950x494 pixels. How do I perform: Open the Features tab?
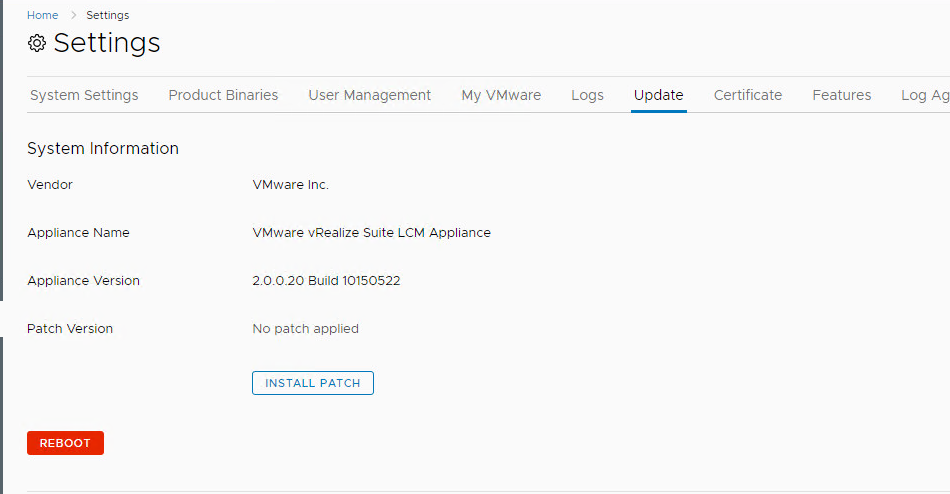(841, 95)
